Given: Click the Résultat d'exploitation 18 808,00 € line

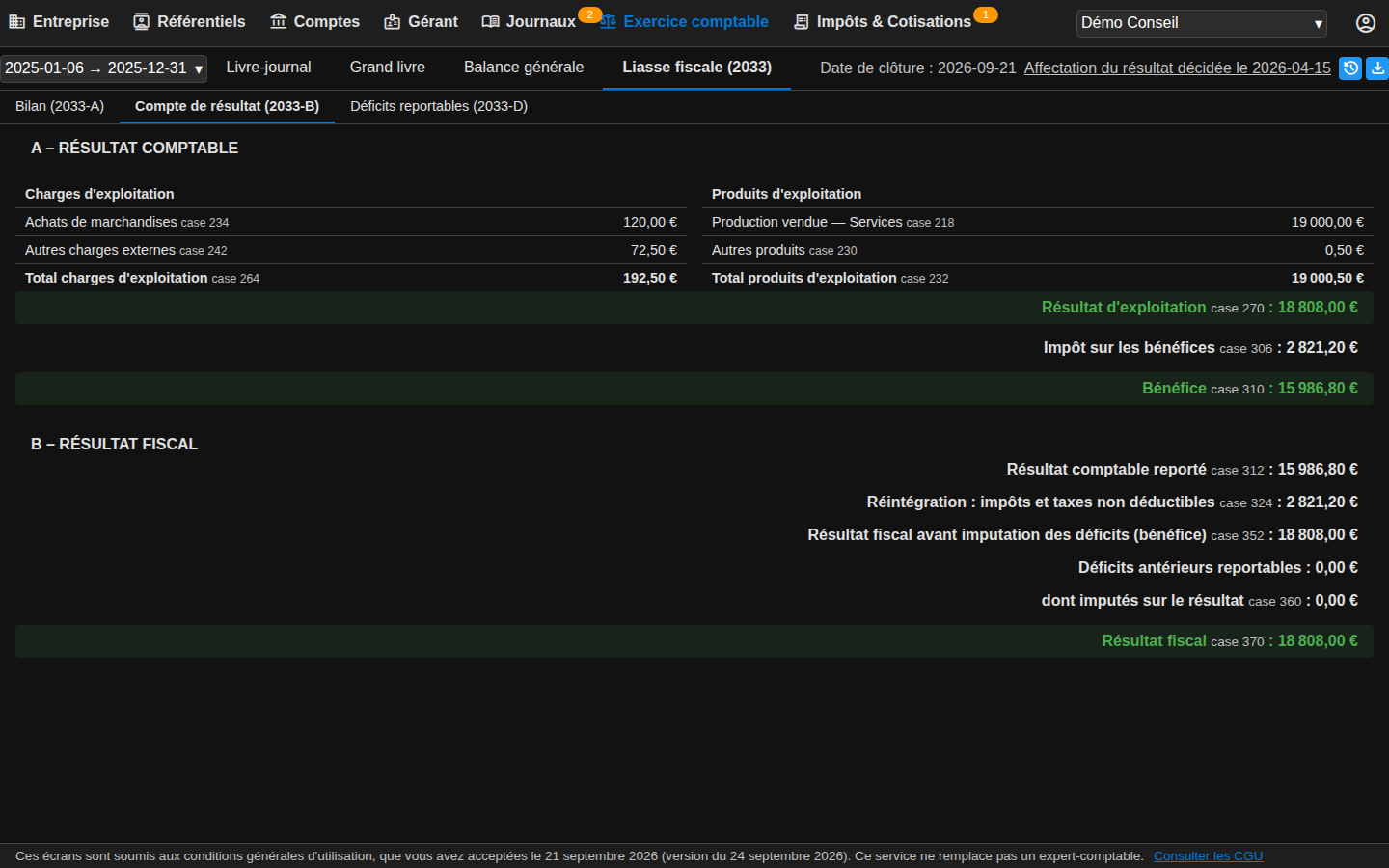Looking at the screenshot, I should point(694,308).
